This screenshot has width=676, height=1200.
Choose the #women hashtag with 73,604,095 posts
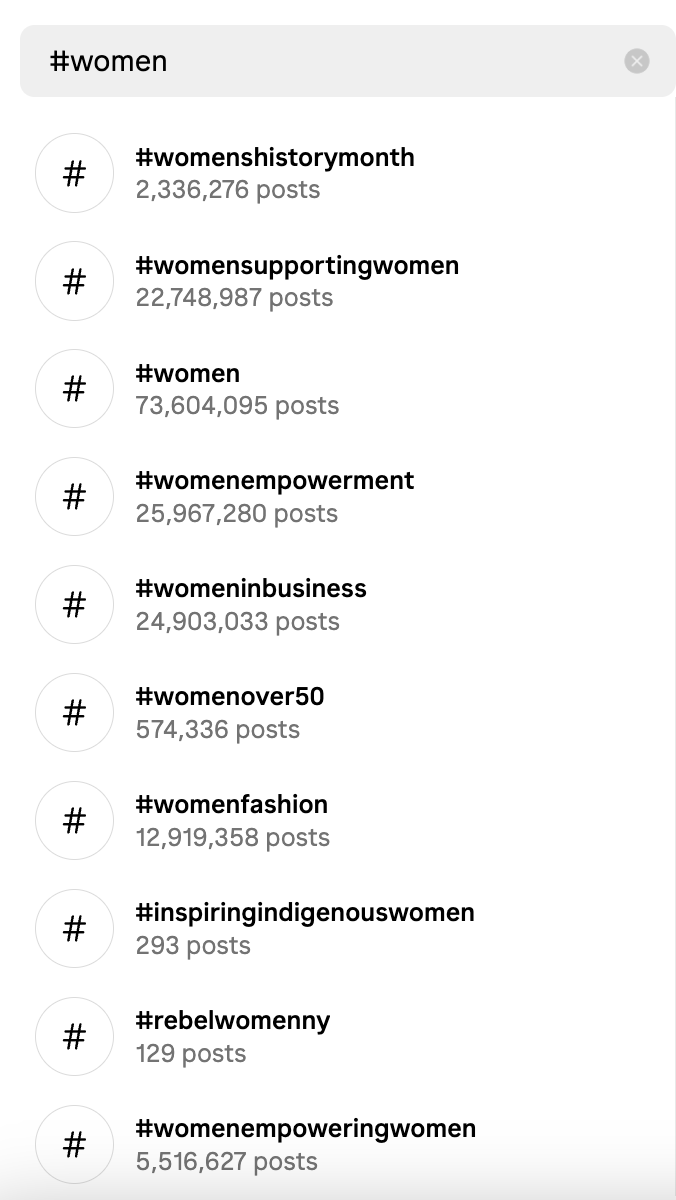[188, 374]
